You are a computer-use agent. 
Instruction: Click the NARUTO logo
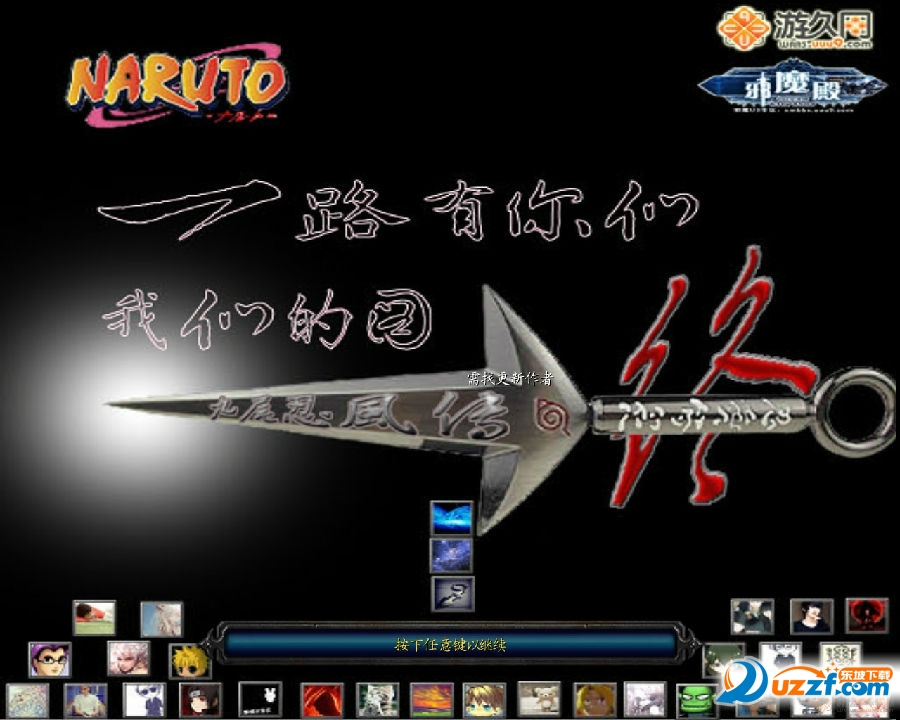click(178, 84)
